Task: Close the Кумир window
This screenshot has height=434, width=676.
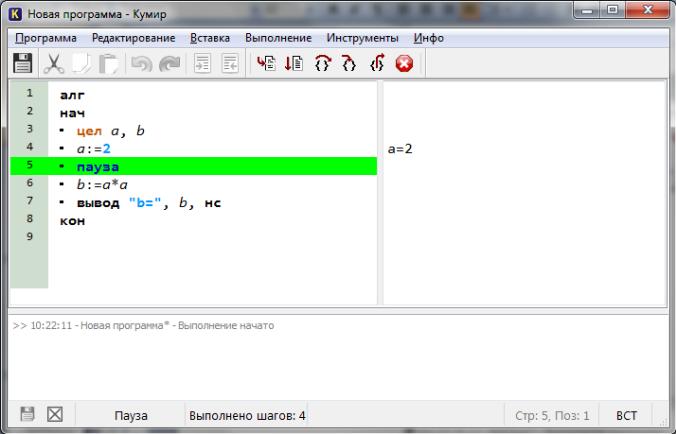Action: pyautogui.click(x=648, y=10)
